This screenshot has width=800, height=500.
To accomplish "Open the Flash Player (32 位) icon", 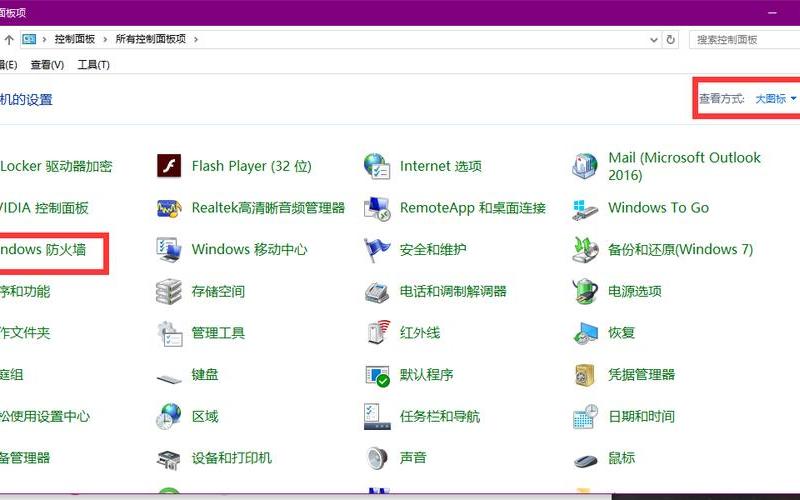I will tap(169, 166).
